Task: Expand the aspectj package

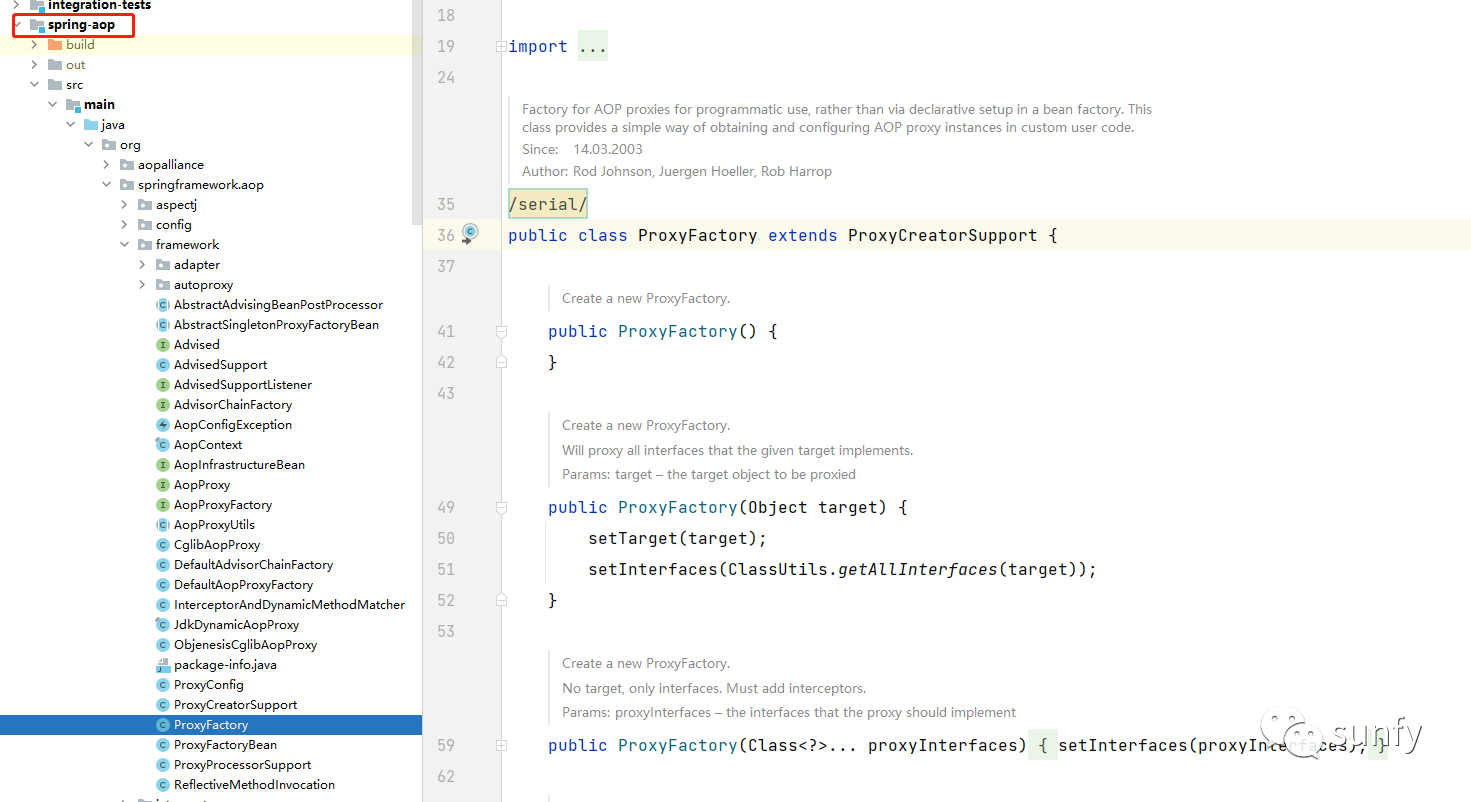Action: click(x=125, y=205)
